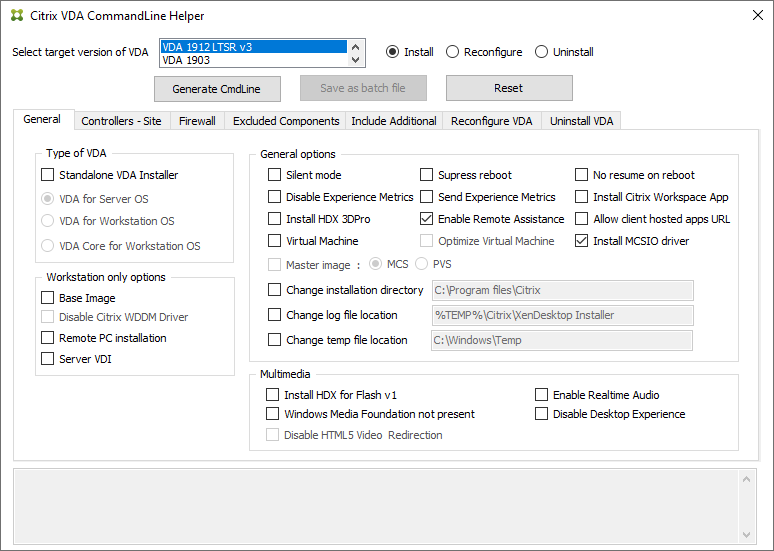Screen dimensions: 774x551
Task: Check Allow client hosted apps URL
Action: (581, 219)
